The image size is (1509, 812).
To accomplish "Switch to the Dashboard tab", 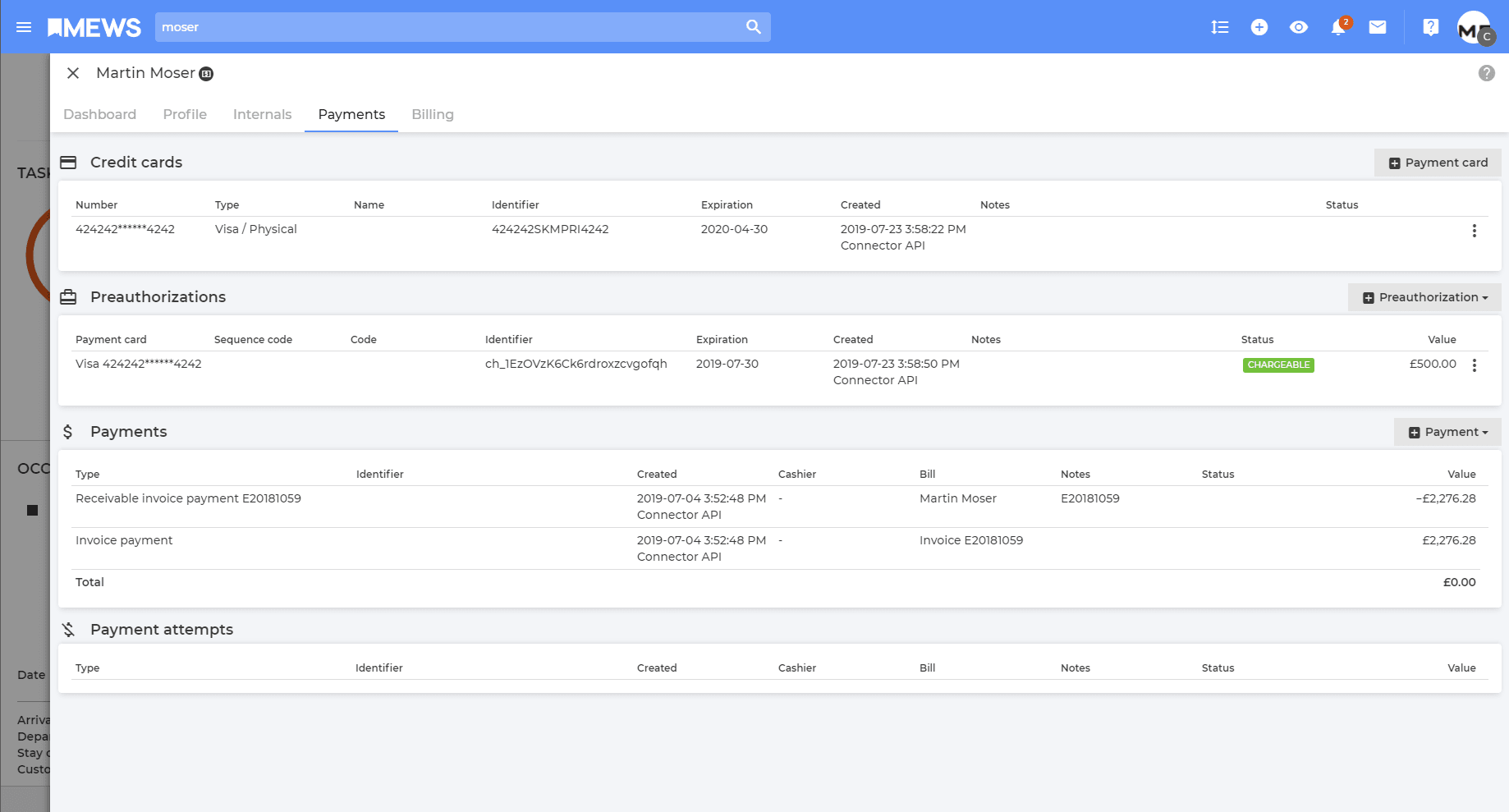I will click(x=99, y=114).
